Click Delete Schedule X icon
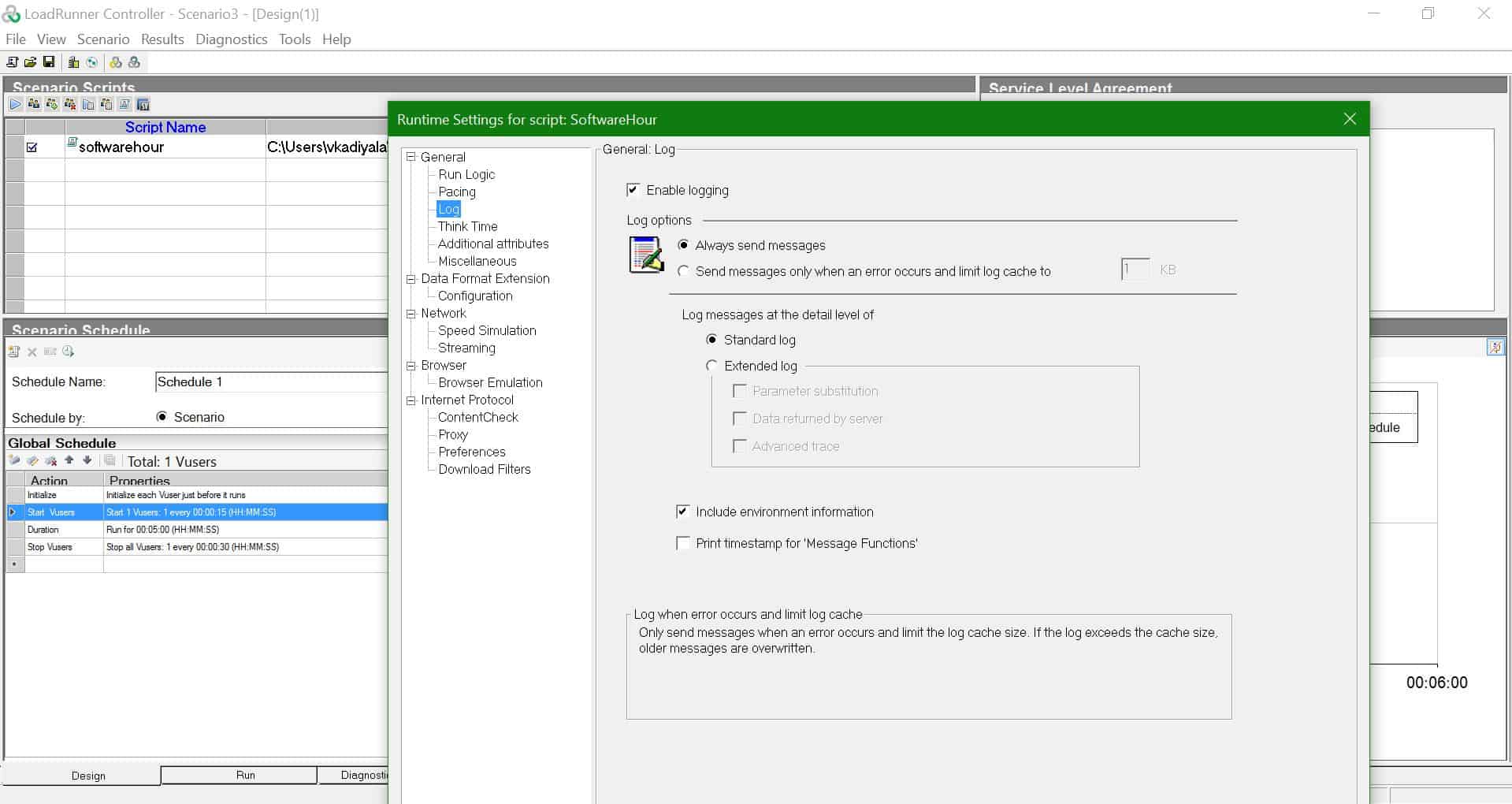 (32, 352)
